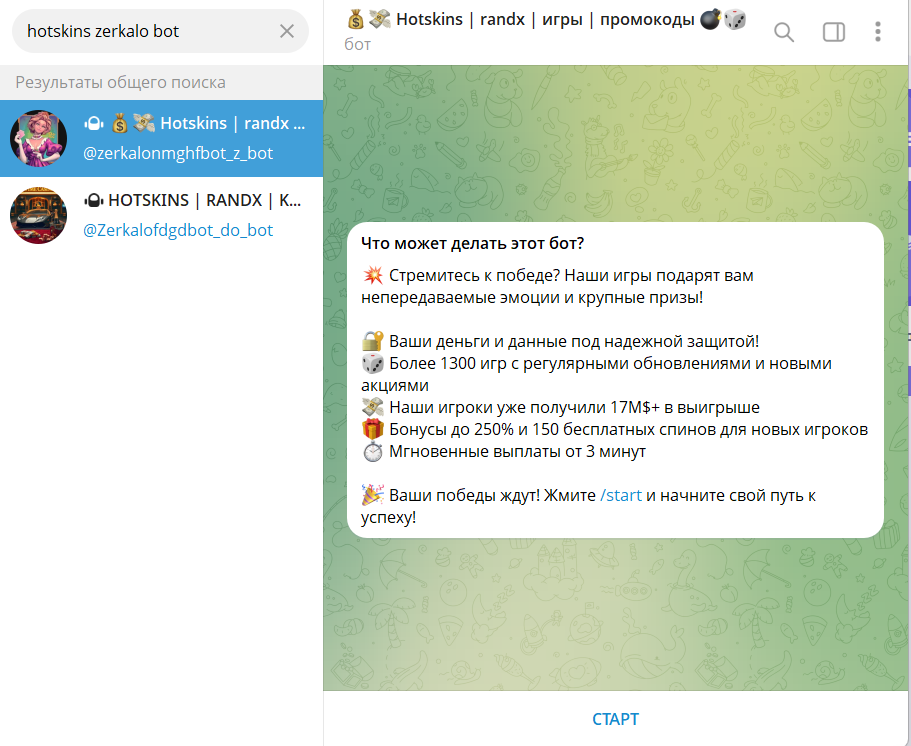Open the in-chat search magnifier icon
911x746 pixels.
[784, 32]
